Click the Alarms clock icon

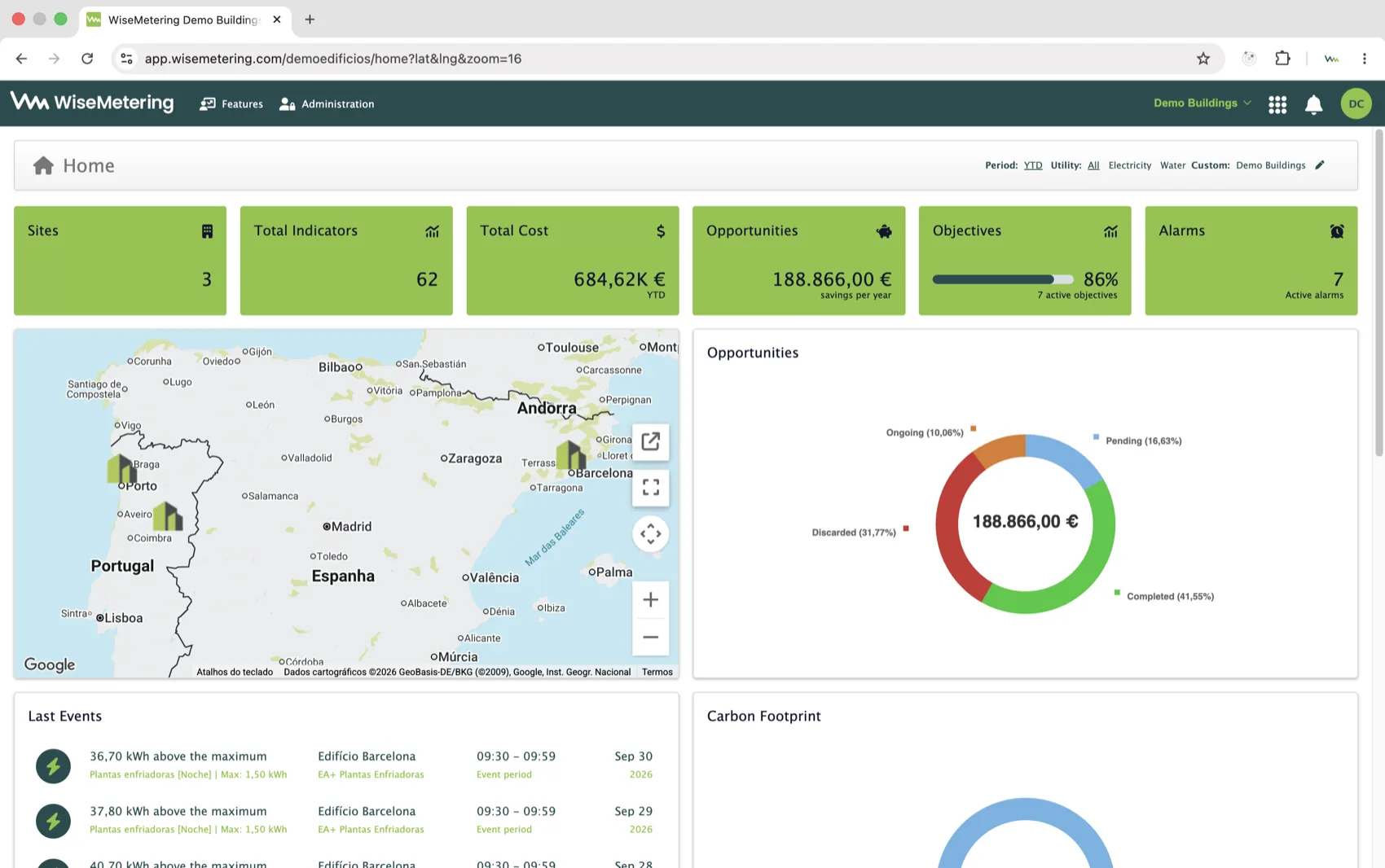point(1337,231)
